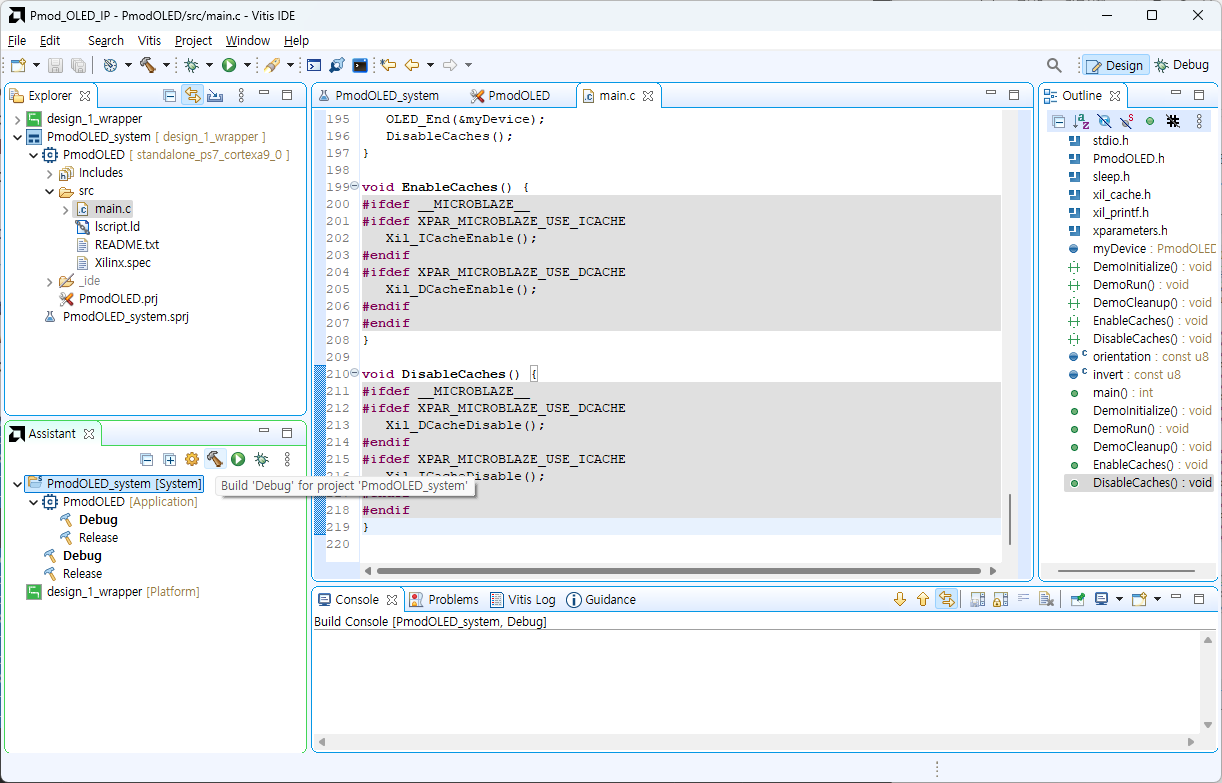The width and height of the screenshot is (1222, 783).
Task: Click the Explorer import icon
Action: 215,96
